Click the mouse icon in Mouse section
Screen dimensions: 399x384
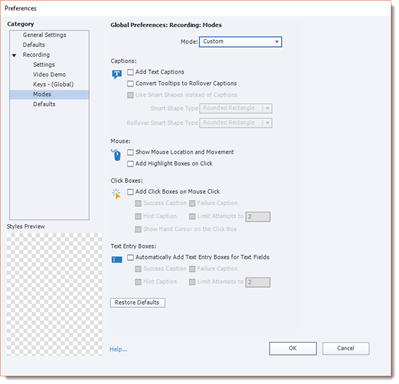point(116,155)
